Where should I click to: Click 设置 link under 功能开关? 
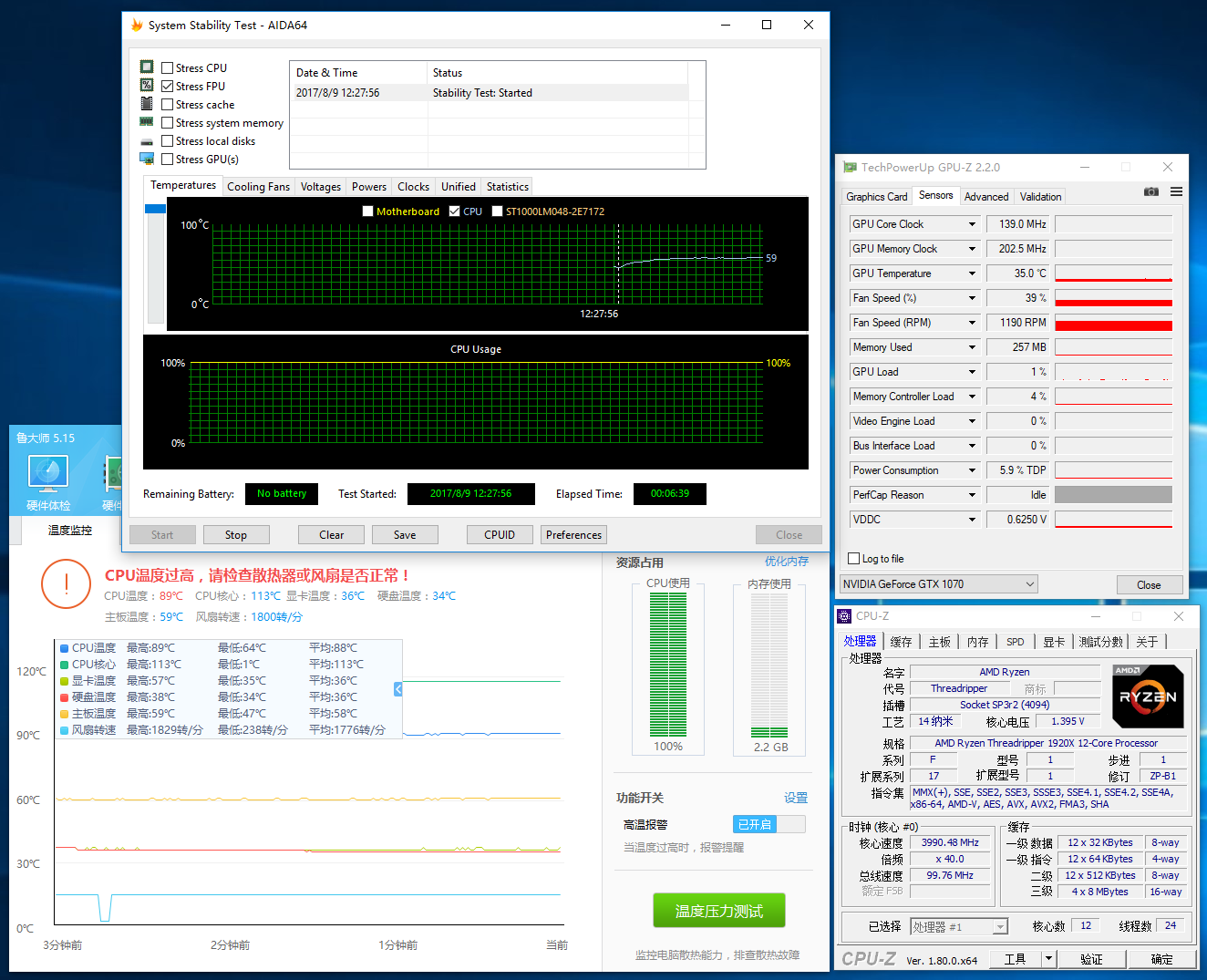click(796, 798)
